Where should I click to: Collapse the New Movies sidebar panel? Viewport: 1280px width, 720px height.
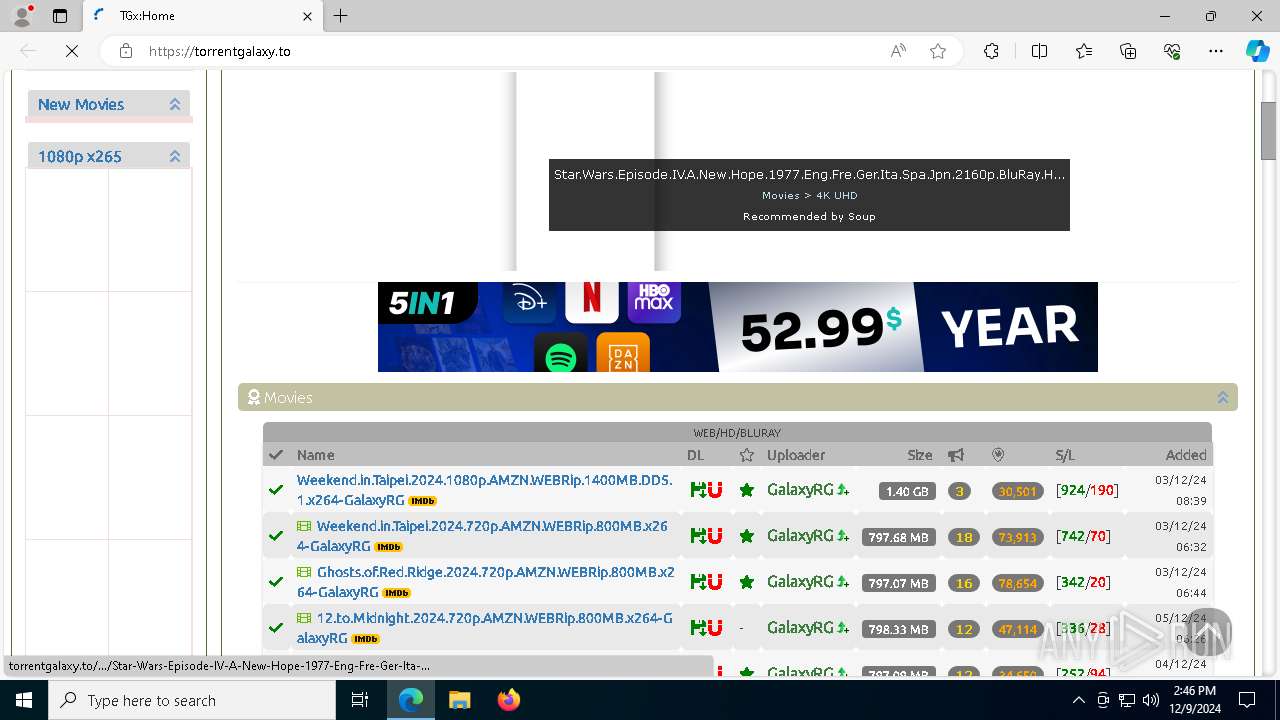(x=175, y=104)
